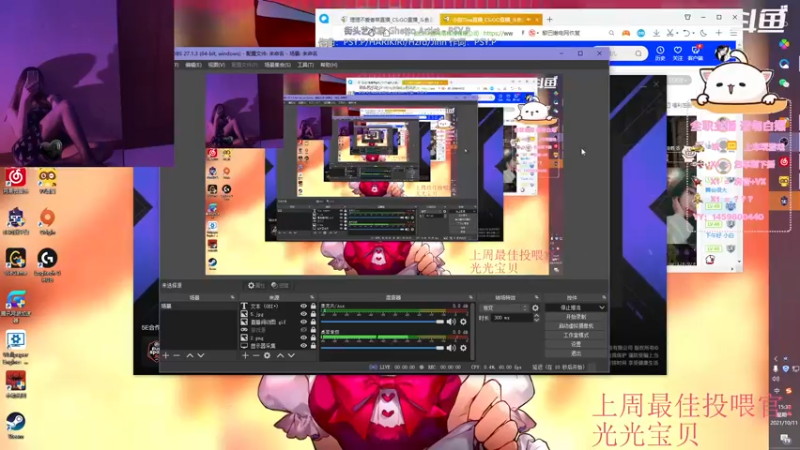Open source properties via the gear in sources toolbar
This screenshot has height=450, width=800.
(267, 355)
